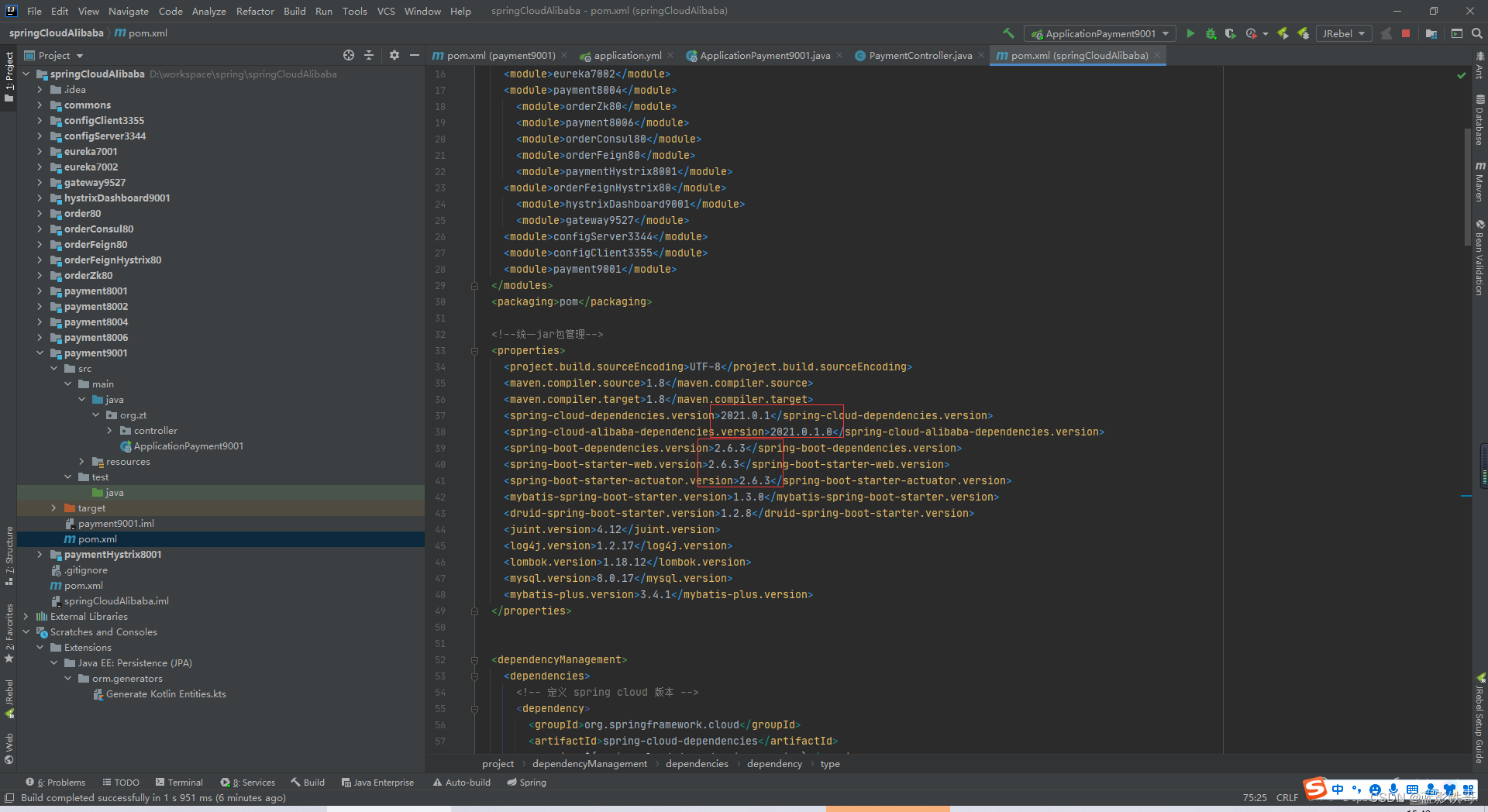Screen dimensions: 1488x812
Task: Run with Coverage shield icon
Action: tap(1231, 33)
